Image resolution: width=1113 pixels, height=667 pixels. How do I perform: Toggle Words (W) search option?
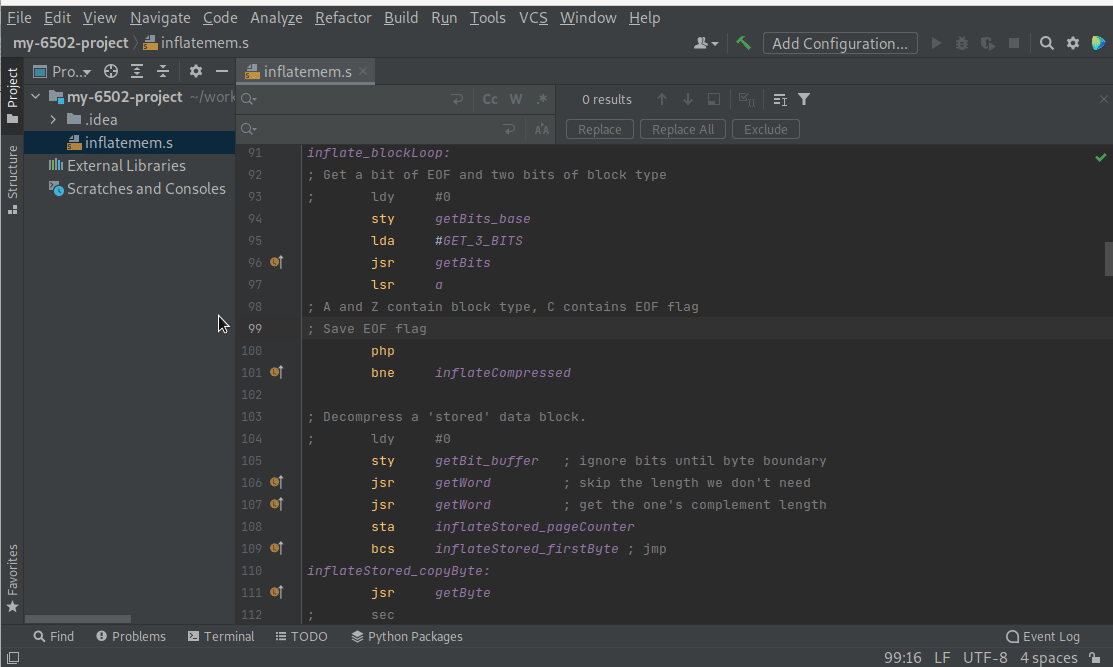tap(516, 99)
